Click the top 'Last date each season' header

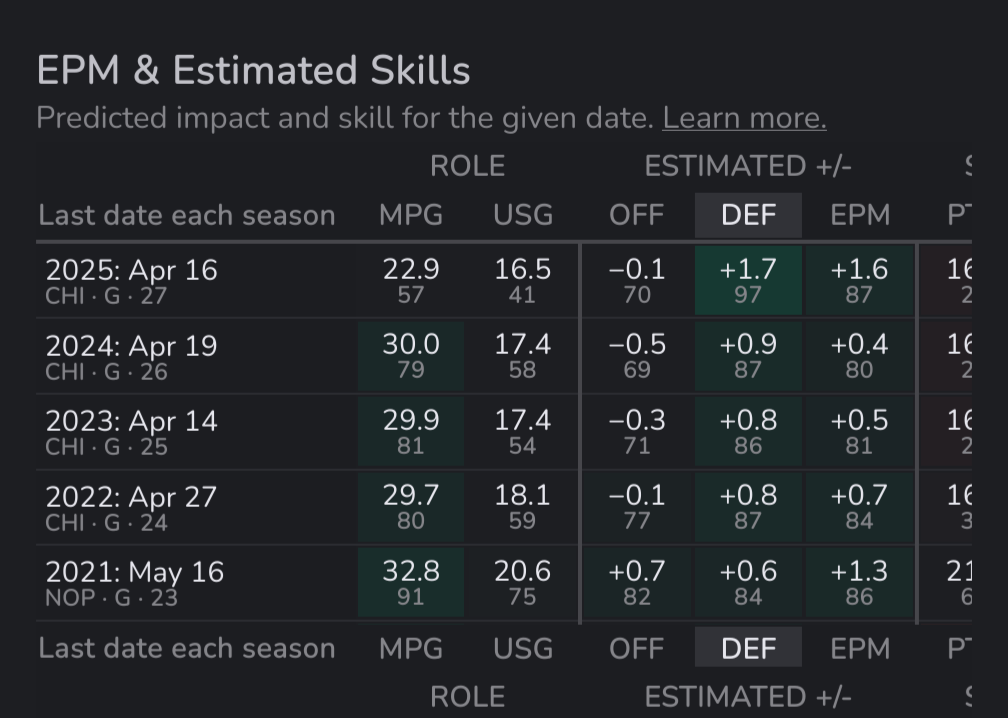tap(186, 215)
